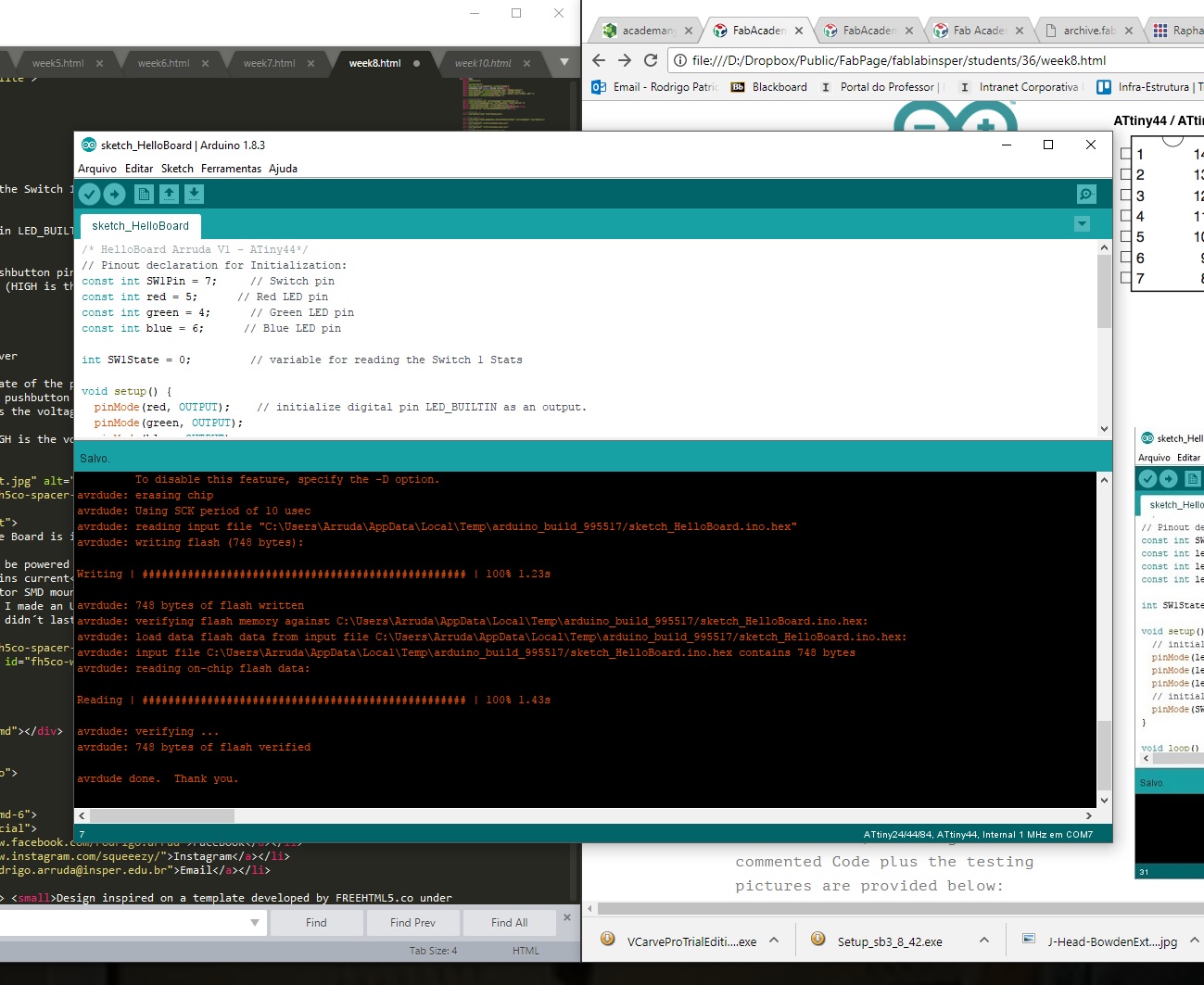Click the Find button in the editor
This screenshot has height=985, width=1204.
click(x=316, y=923)
